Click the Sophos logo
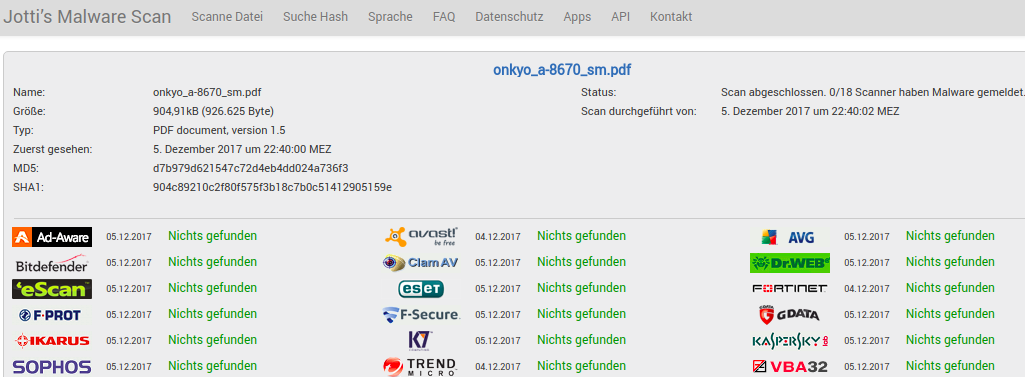Screen dimensions: 1025x377 point(52,367)
